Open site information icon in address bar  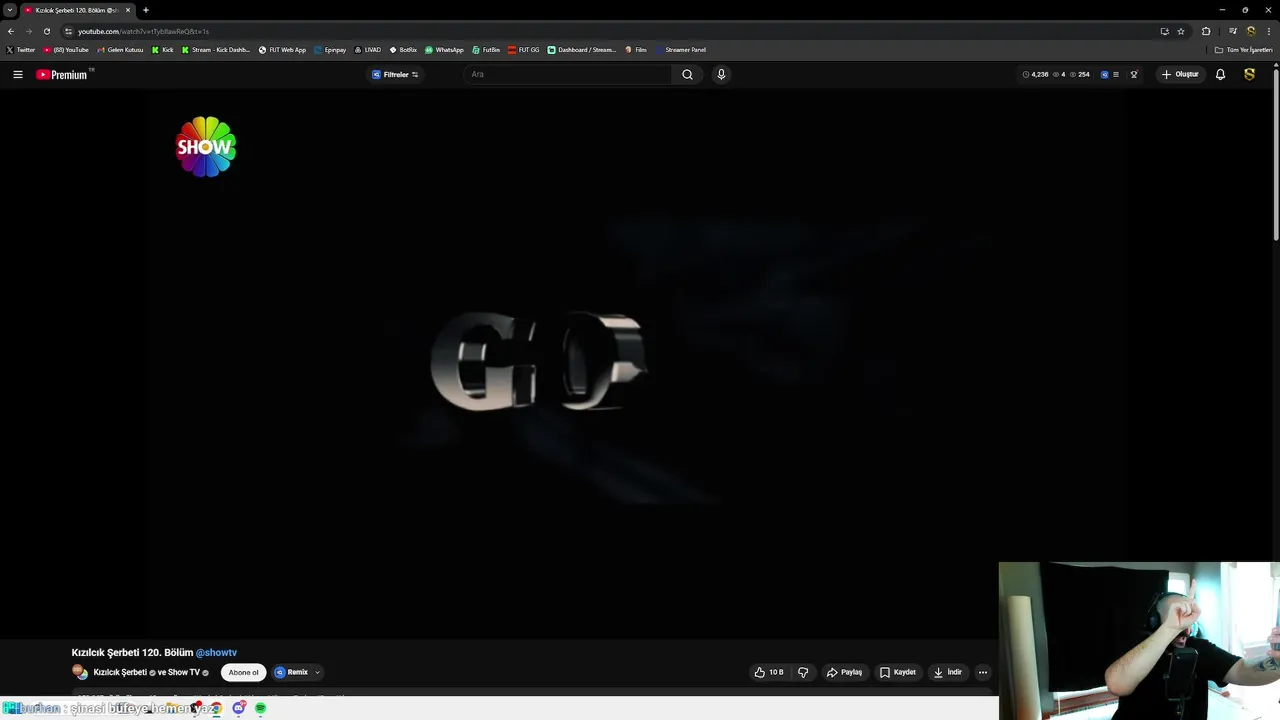(x=68, y=31)
